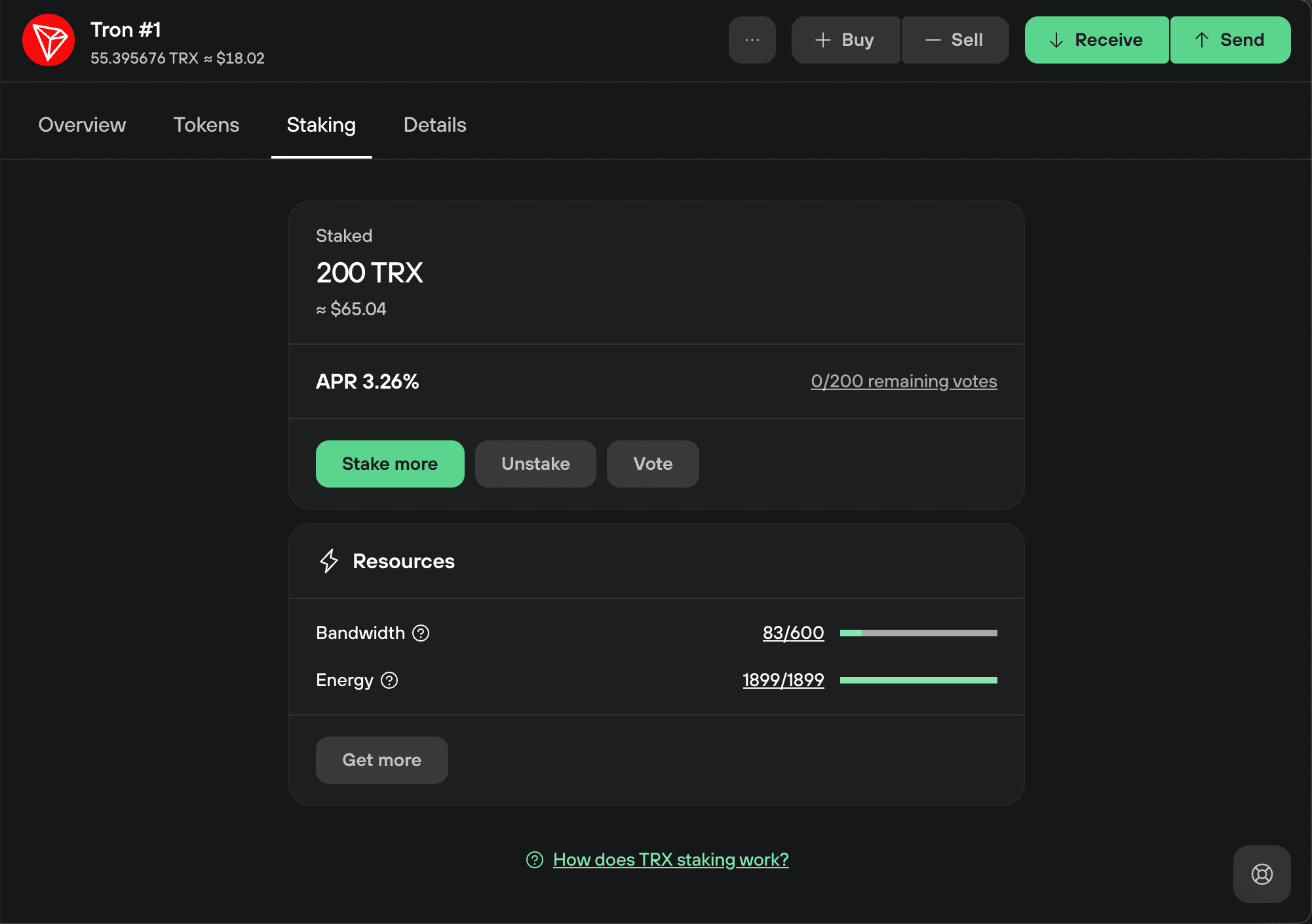
Task: Open the 83/600 bandwidth link
Action: coord(793,633)
